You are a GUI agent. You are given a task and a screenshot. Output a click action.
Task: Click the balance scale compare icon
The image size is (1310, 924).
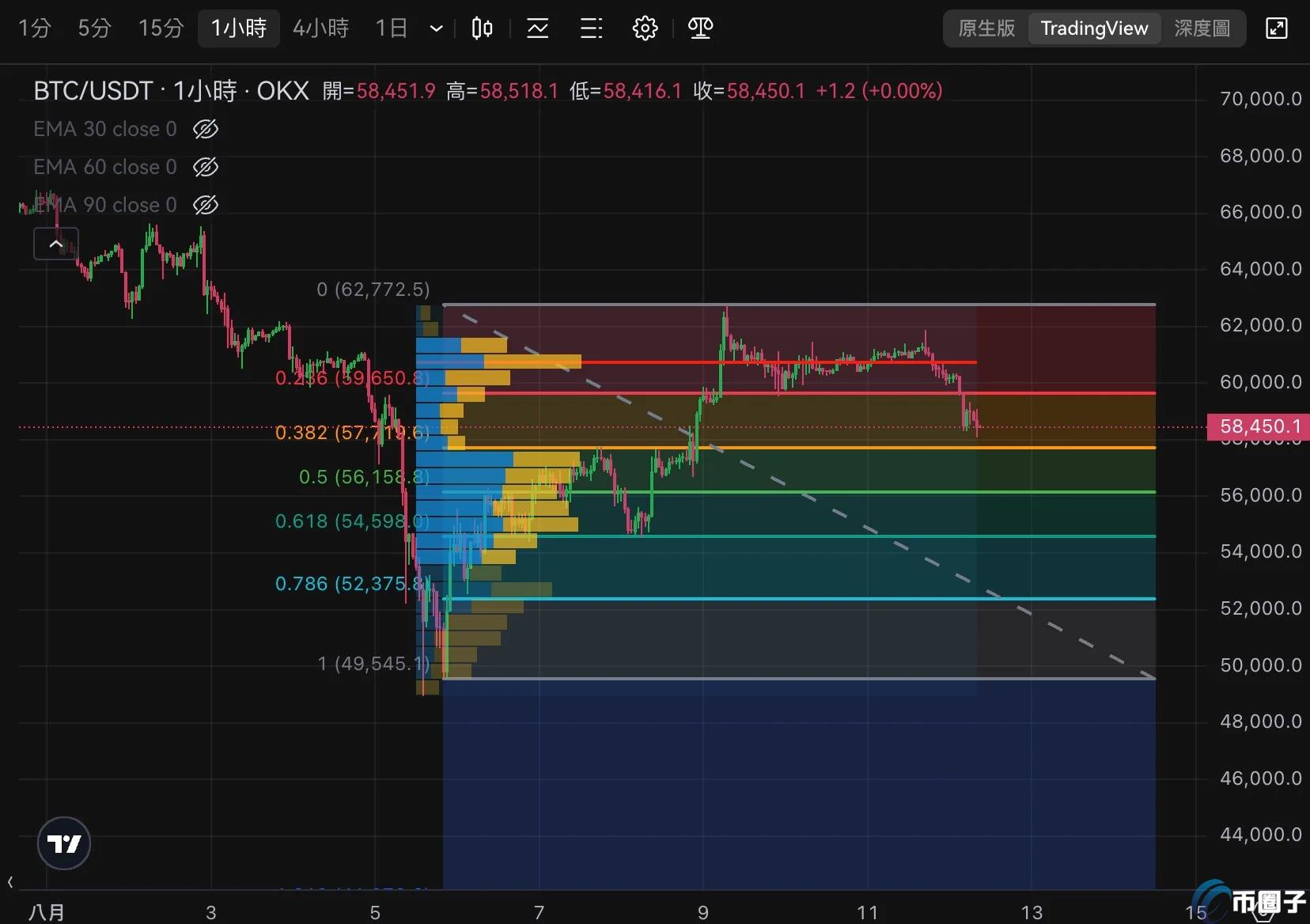[700, 28]
